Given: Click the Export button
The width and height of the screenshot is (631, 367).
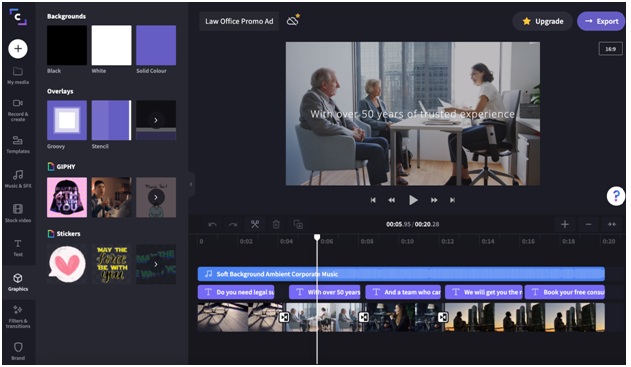Looking at the screenshot, I should [601, 21].
